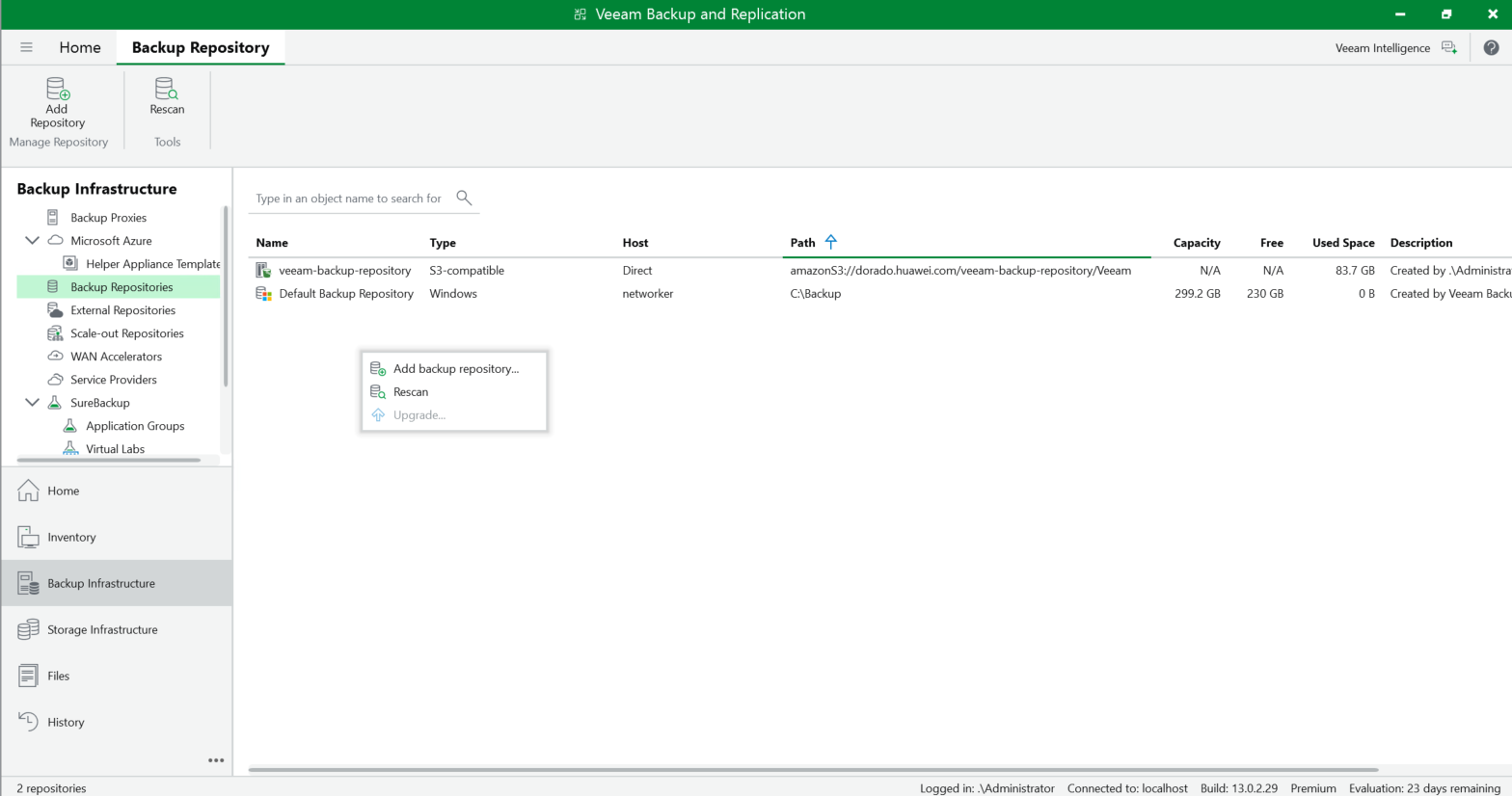Image resolution: width=1512 pixels, height=796 pixels.
Task: Open the Storage Infrastructure navigation view
Action: coord(117,629)
